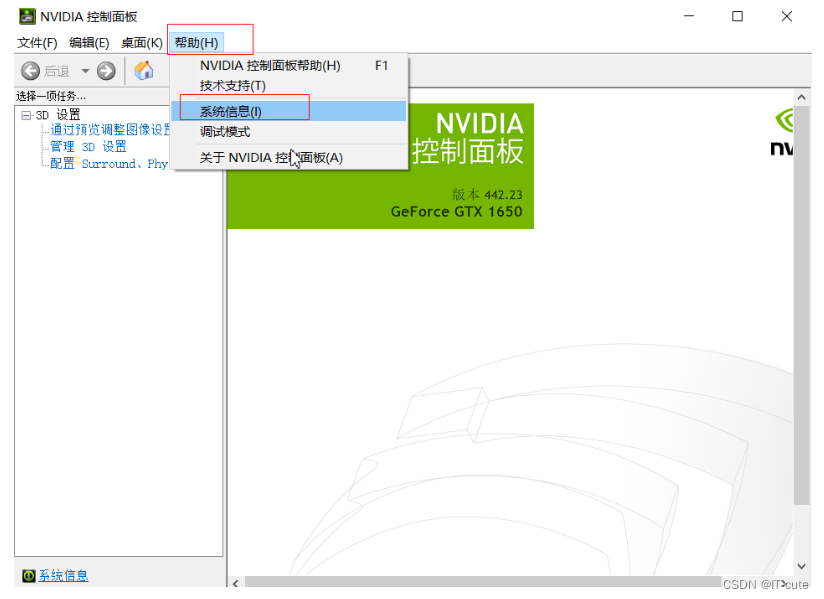Click the vertical scrollbar thumb
Viewport: 824px width, 599px height.
pos(801,305)
